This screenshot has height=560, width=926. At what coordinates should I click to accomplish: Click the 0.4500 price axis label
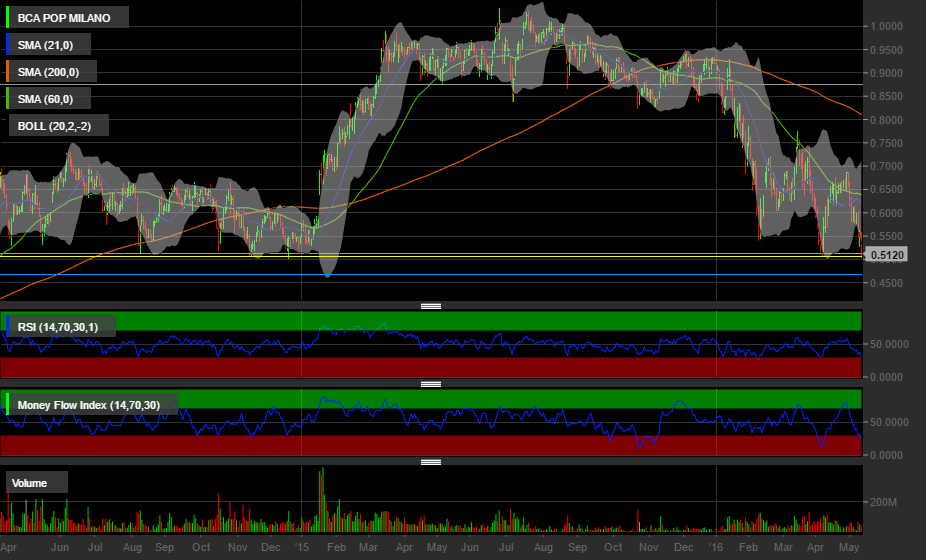coord(886,283)
